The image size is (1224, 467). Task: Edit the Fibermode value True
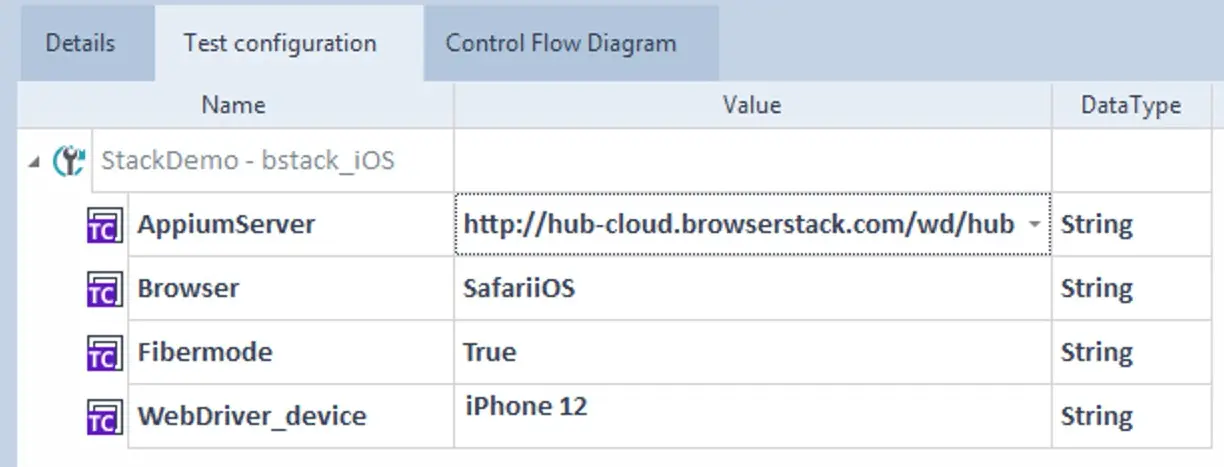(490, 353)
